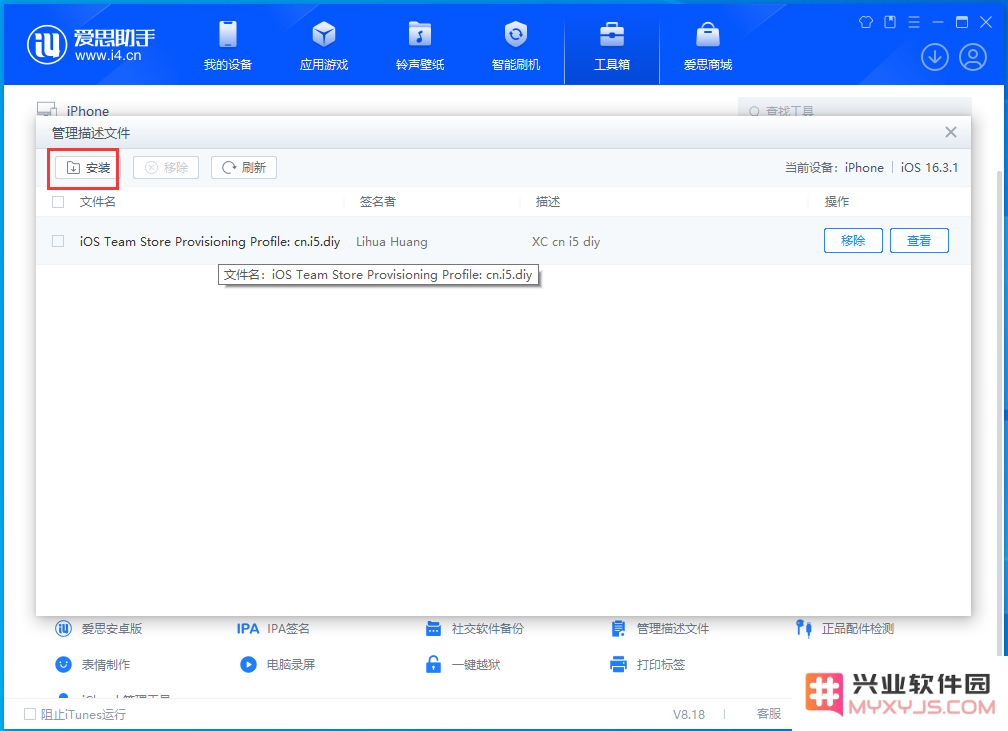Open 社交软件备份 tool

point(474,629)
